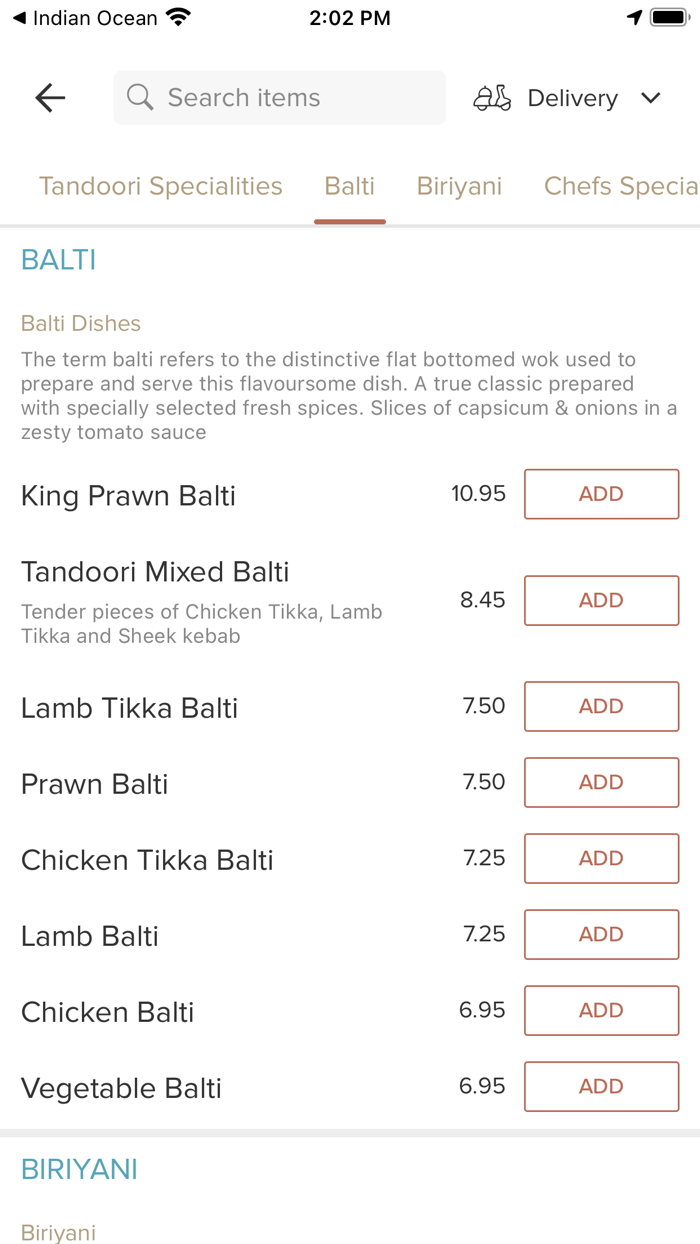Image resolution: width=700 pixels, height=1244 pixels.
Task: Open the Delivery order type selector
Action: (x=572, y=98)
